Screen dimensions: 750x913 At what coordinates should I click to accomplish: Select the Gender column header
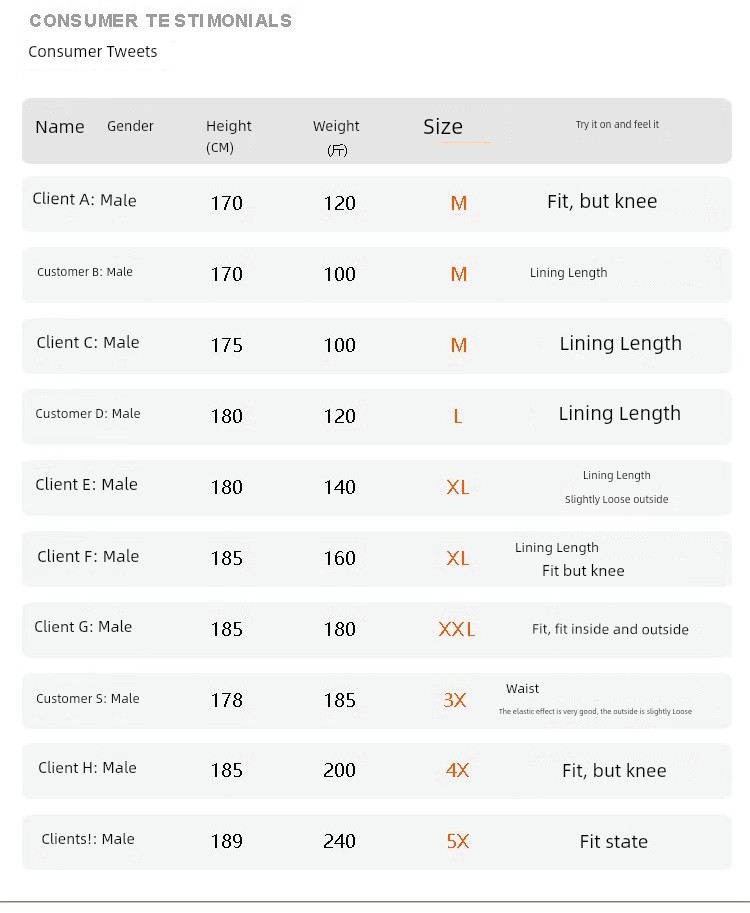(x=131, y=126)
